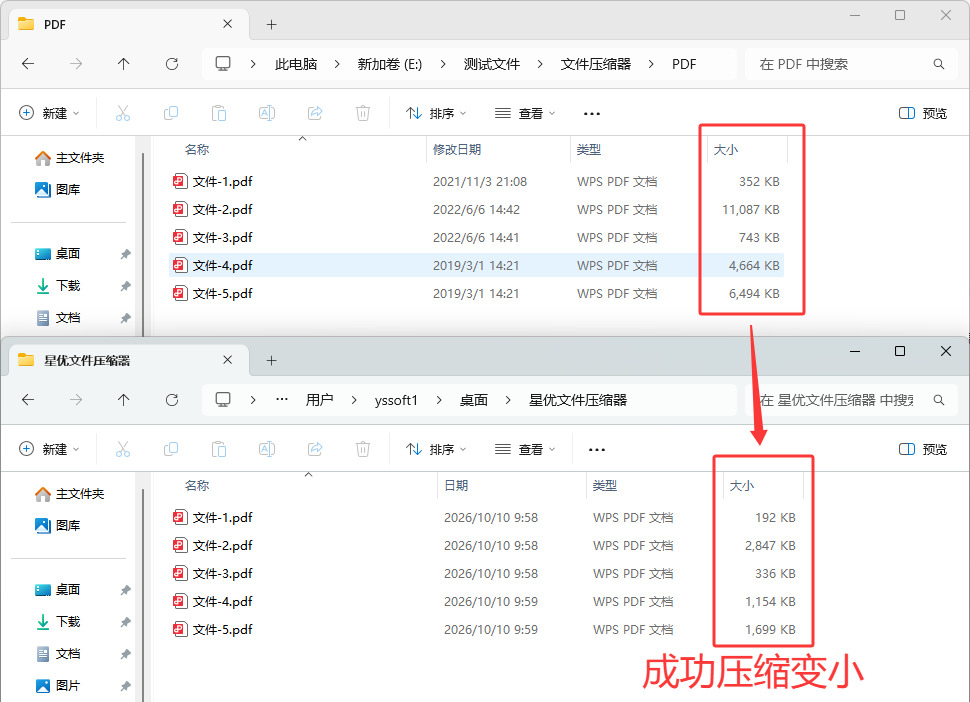Screen dimensions: 970x702
Task: Open the 查看 dropdown in the PDF window
Action: pos(525,113)
